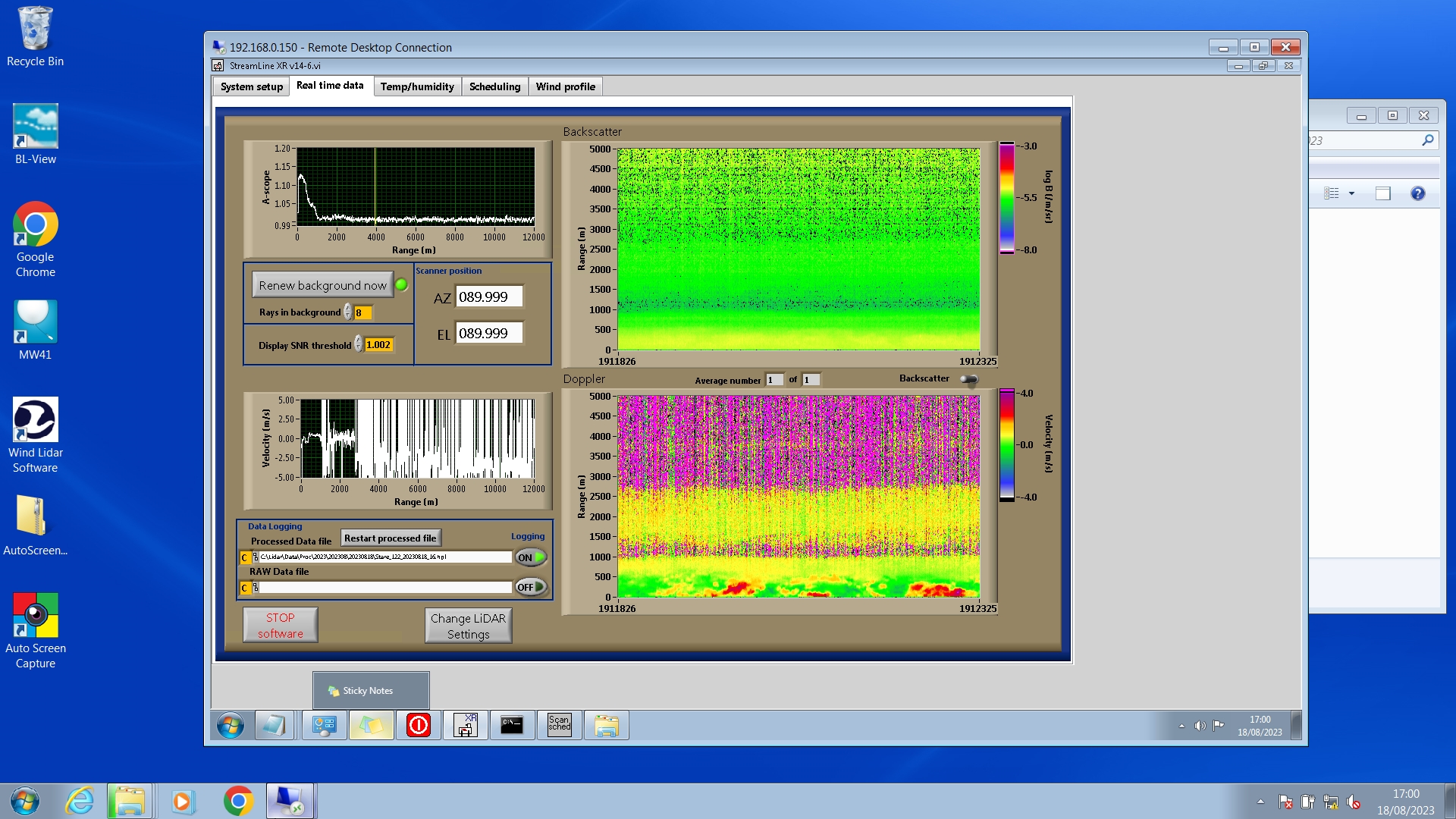
Task: Flip the Backscatter switch above the Doppler plot
Action: click(968, 379)
